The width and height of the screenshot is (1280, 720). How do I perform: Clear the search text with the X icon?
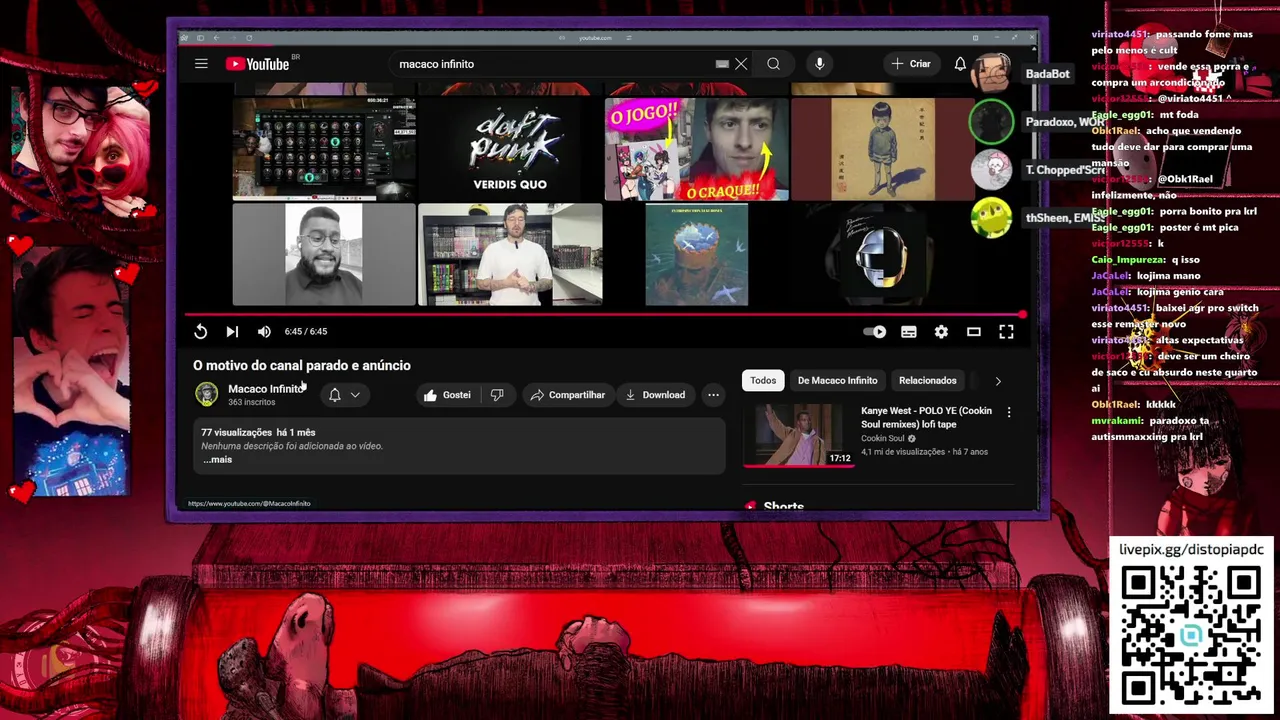741,64
